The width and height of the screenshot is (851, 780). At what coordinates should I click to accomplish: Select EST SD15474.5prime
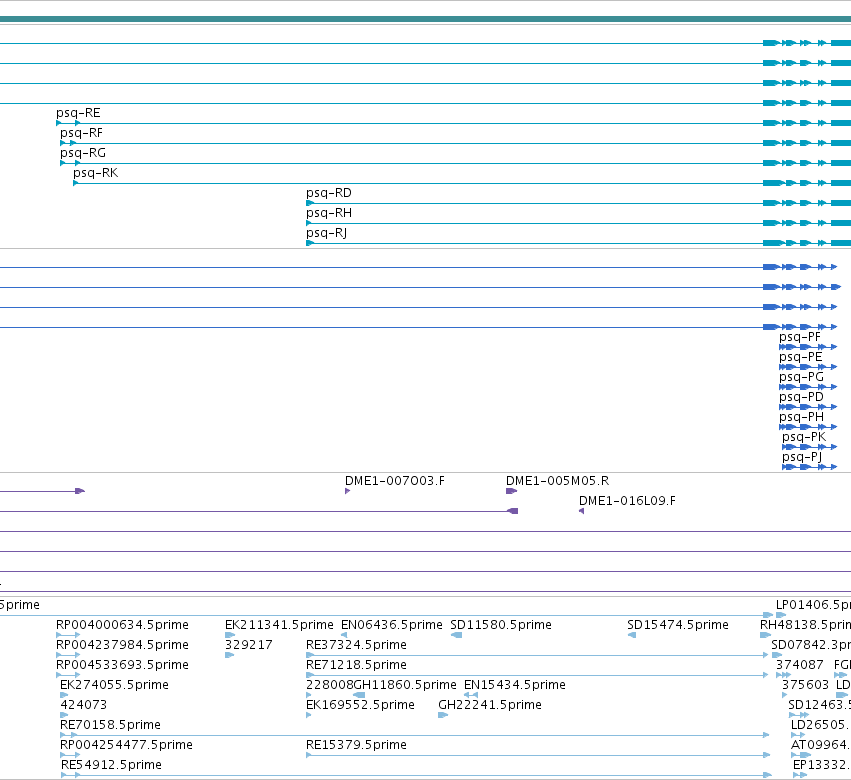pyautogui.click(x=678, y=625)
